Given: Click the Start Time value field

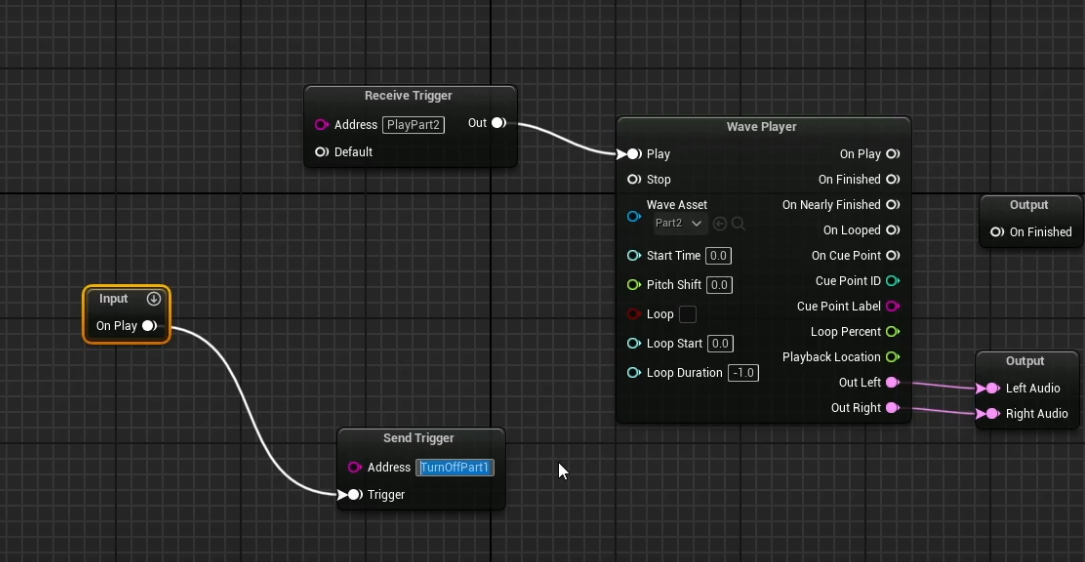Looking at the screenshot, I should tap(718, 256).
